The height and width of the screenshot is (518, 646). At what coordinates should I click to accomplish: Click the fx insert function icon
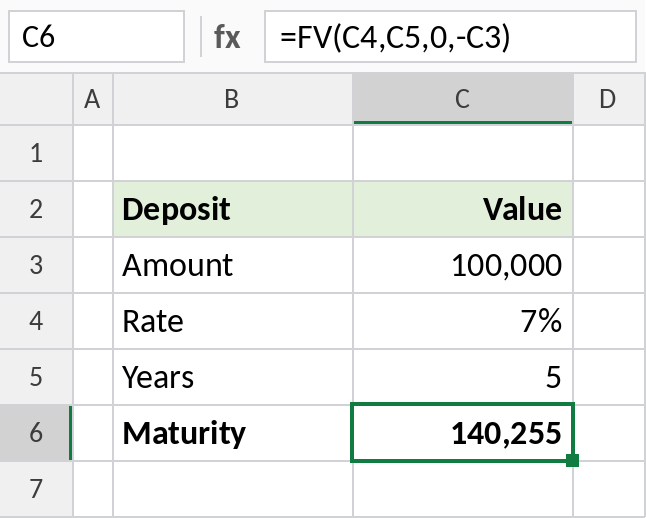tap(227, 37)
